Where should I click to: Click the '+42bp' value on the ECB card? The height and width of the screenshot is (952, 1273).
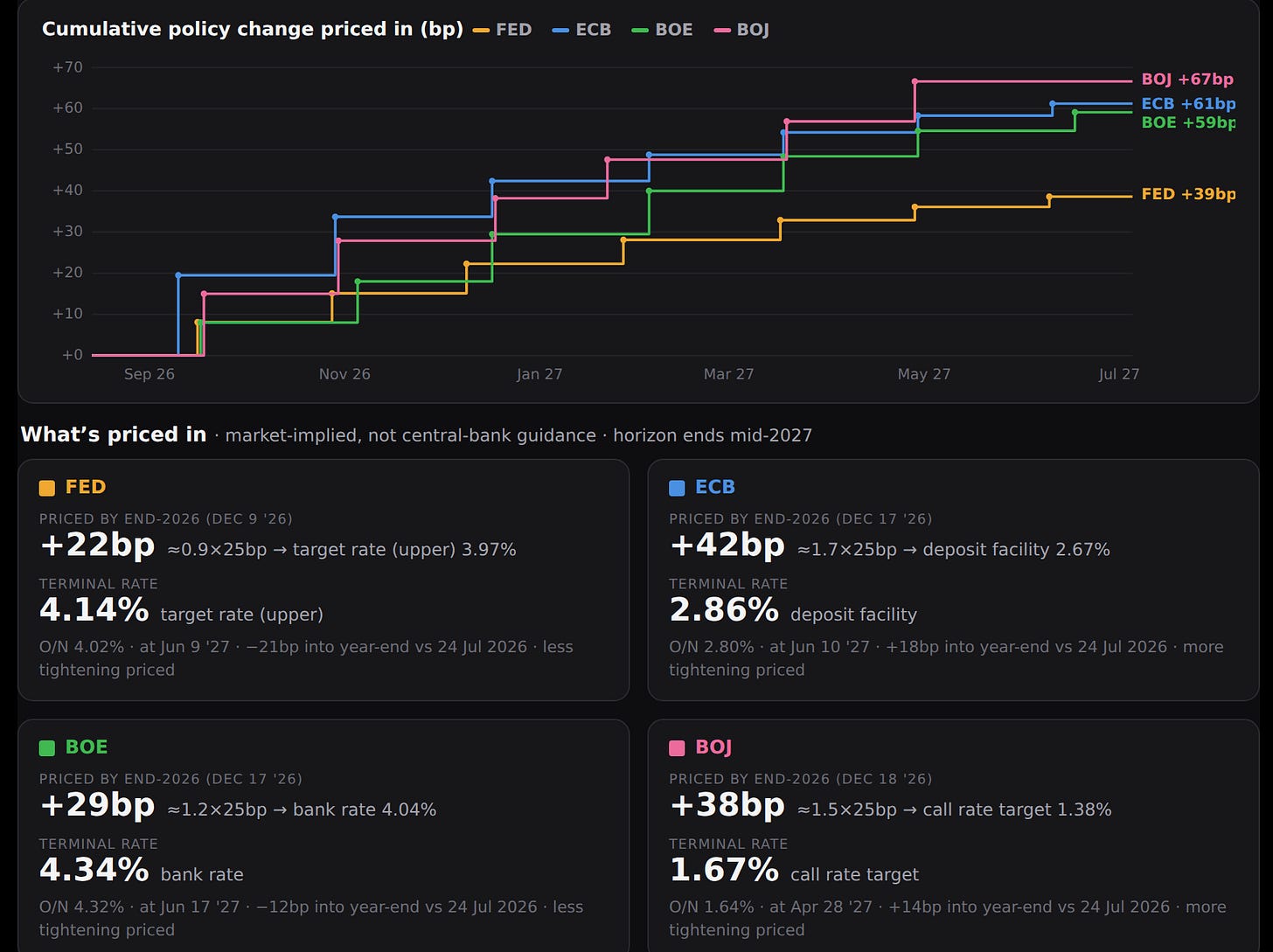pyautogui.click(x=727, y=545)
